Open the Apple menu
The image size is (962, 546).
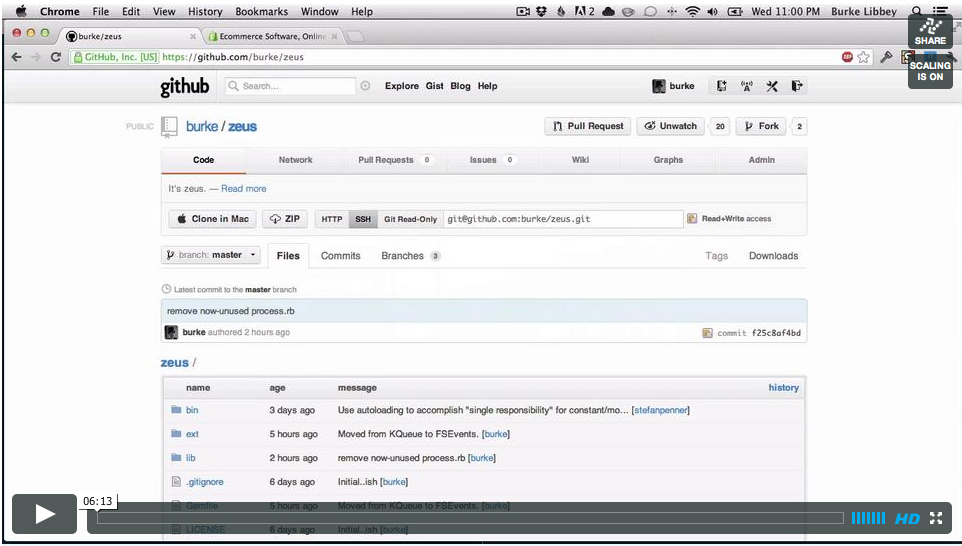(21, 11)
